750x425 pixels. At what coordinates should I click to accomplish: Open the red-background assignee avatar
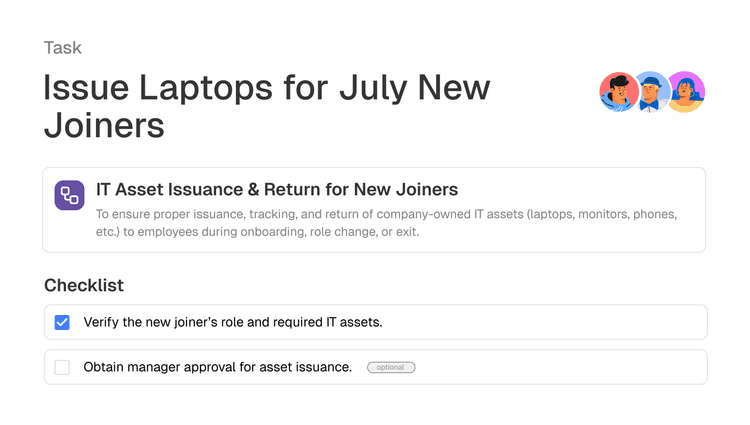619,93
